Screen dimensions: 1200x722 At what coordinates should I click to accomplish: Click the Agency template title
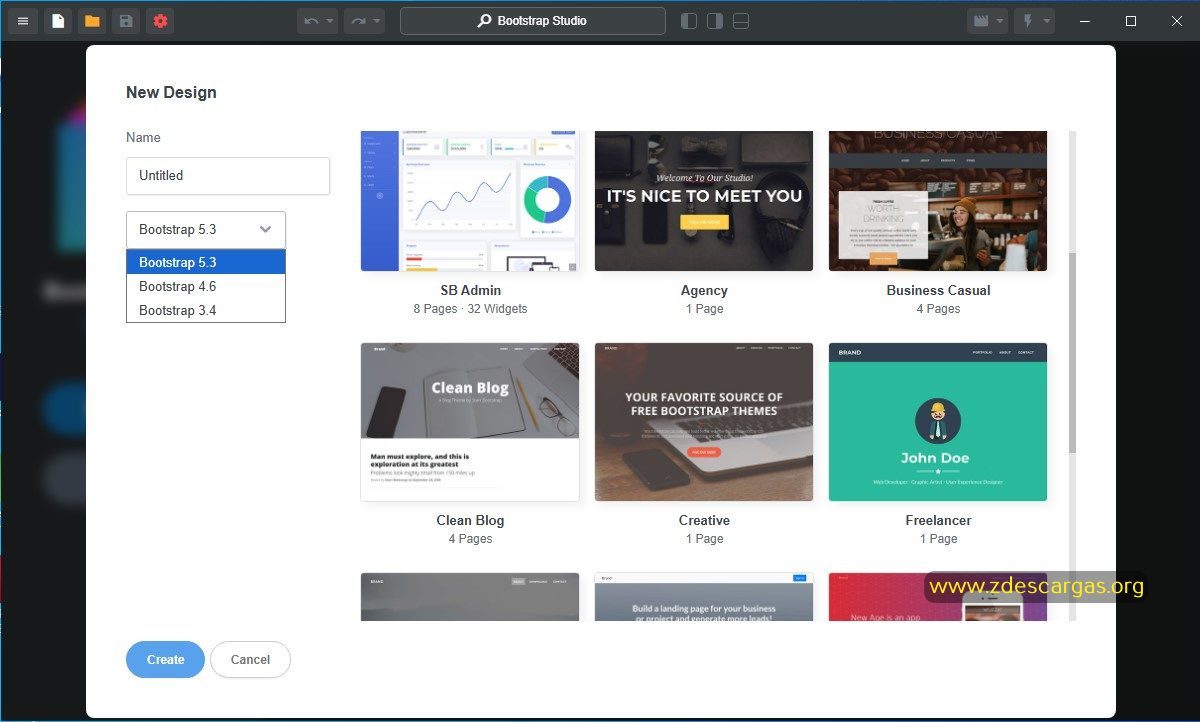(x=704, y=291)
